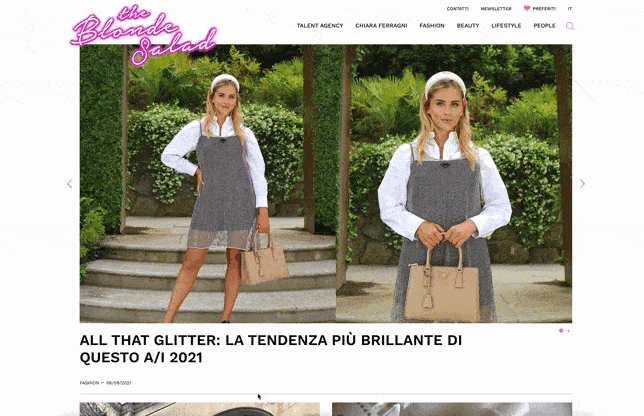Open the hero slider image
644x416 pixels.
[x=326, y=184]
